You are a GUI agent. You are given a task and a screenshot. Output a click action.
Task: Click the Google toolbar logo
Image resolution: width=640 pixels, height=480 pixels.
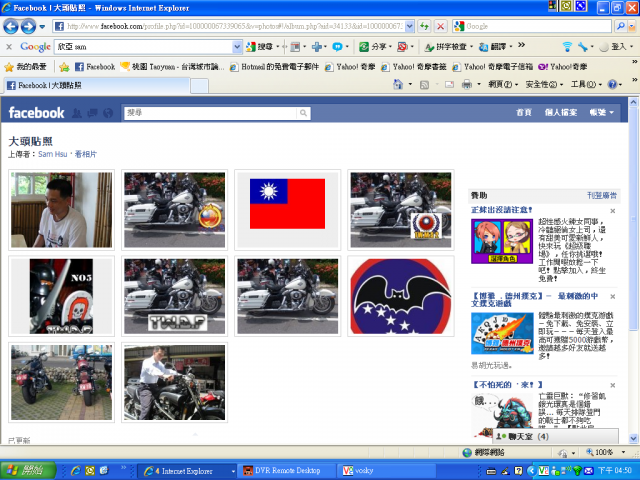(36, 47)
